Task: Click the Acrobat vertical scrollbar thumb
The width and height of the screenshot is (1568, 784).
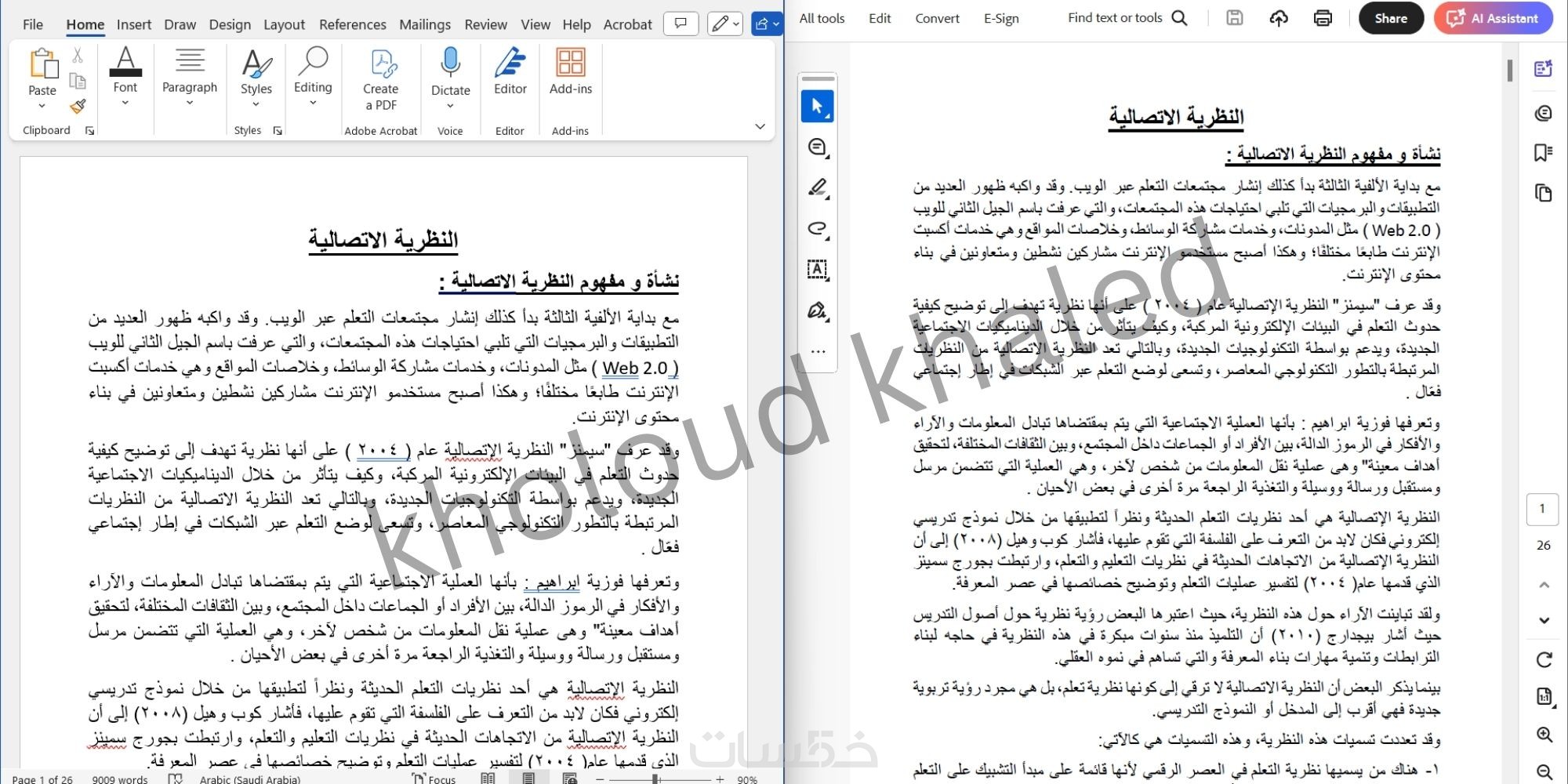Action: (x=1510, y=71)
